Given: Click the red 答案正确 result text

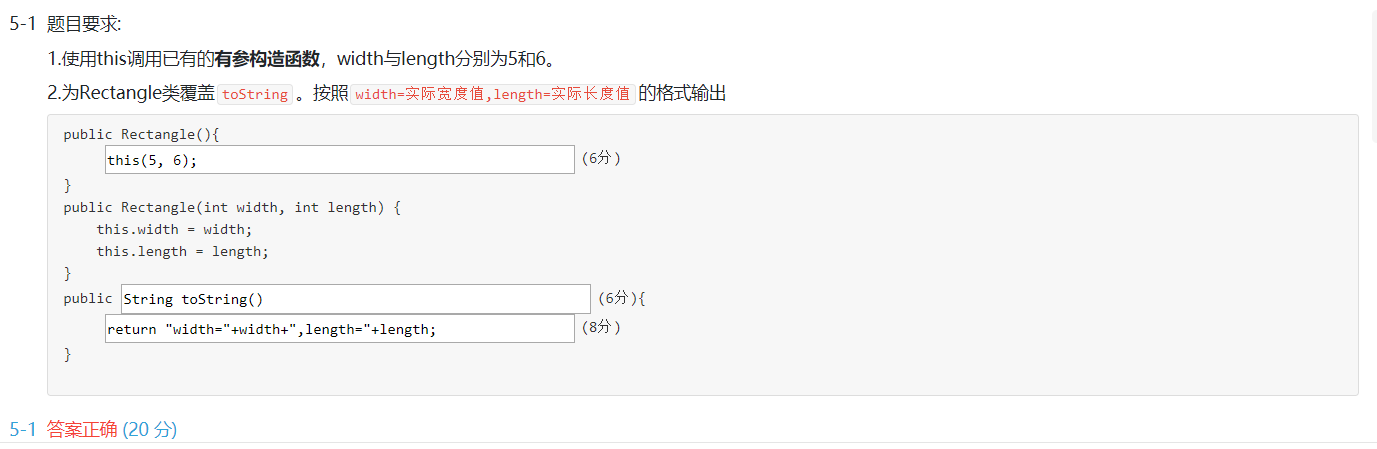Looking at the screenshot, I should pos(82,429).
